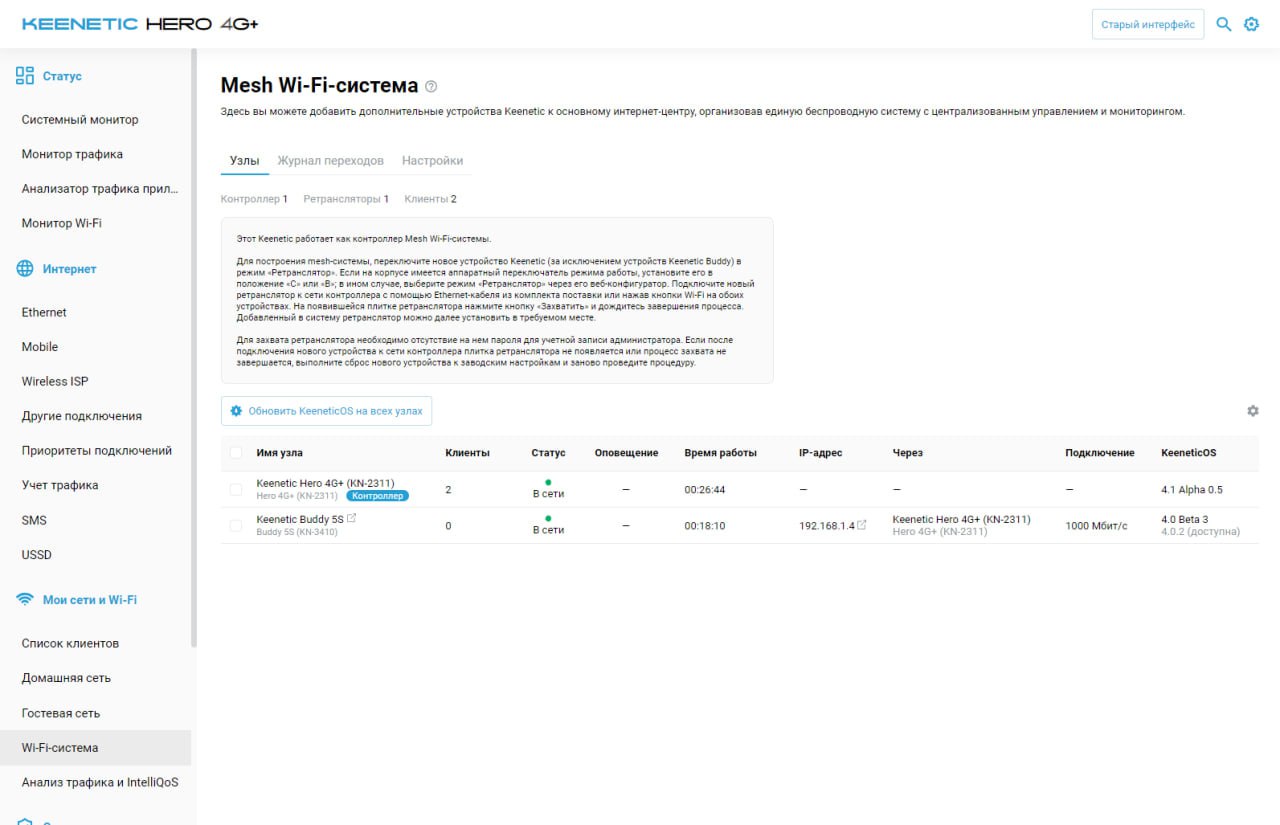
Task: Click the Клиенты column header
Action: (x=467, y=453)
